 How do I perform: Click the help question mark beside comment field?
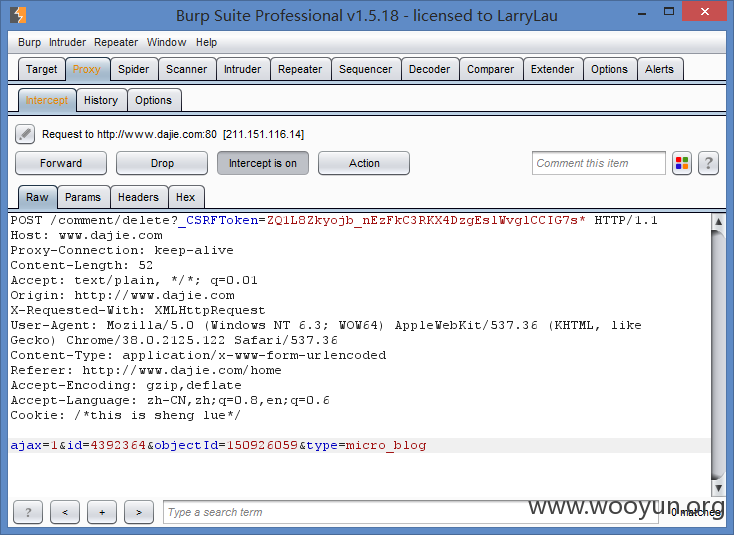tap(708, 163)
